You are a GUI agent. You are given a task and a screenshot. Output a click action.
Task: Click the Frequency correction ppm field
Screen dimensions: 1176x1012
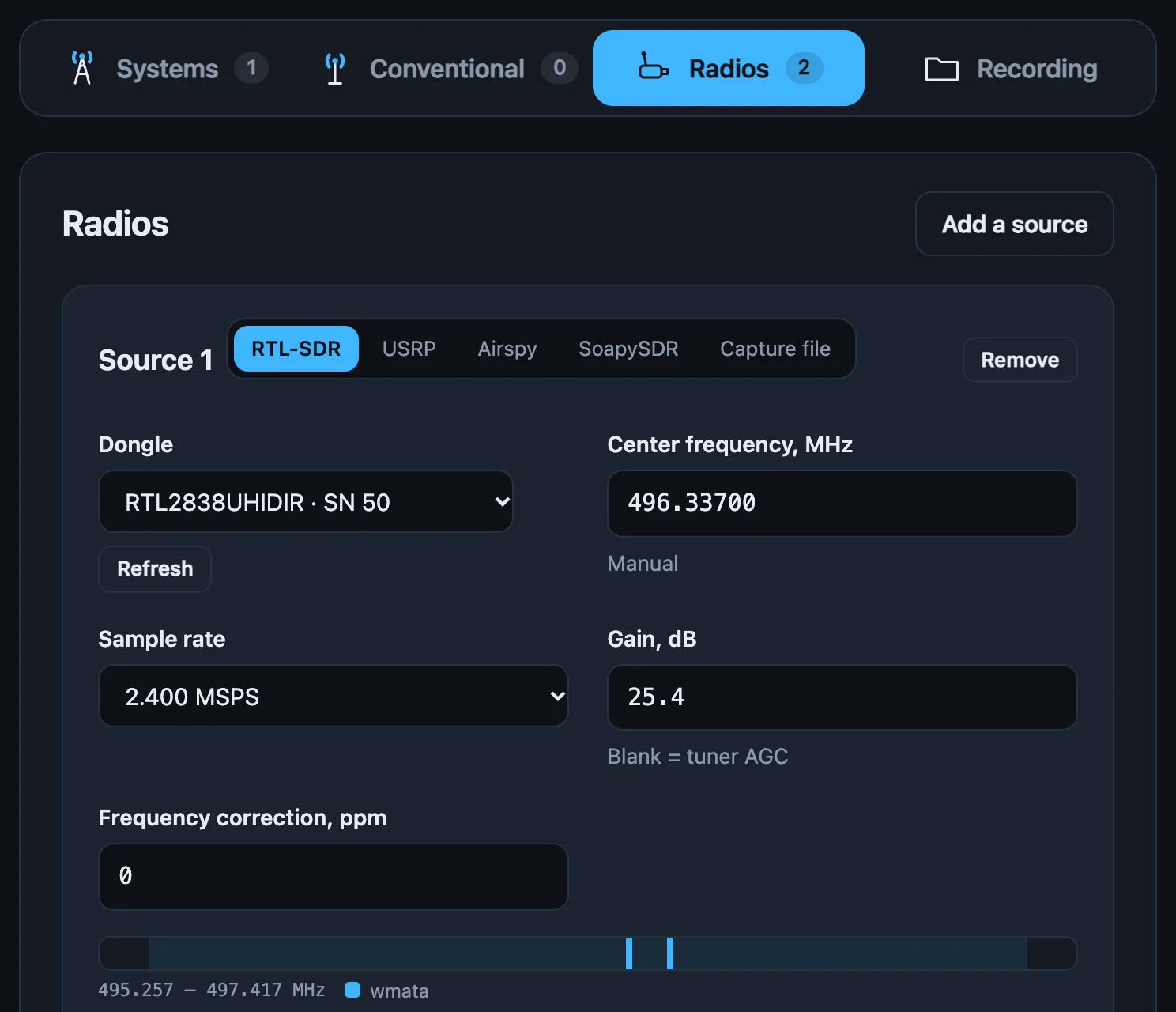[334, 877]
